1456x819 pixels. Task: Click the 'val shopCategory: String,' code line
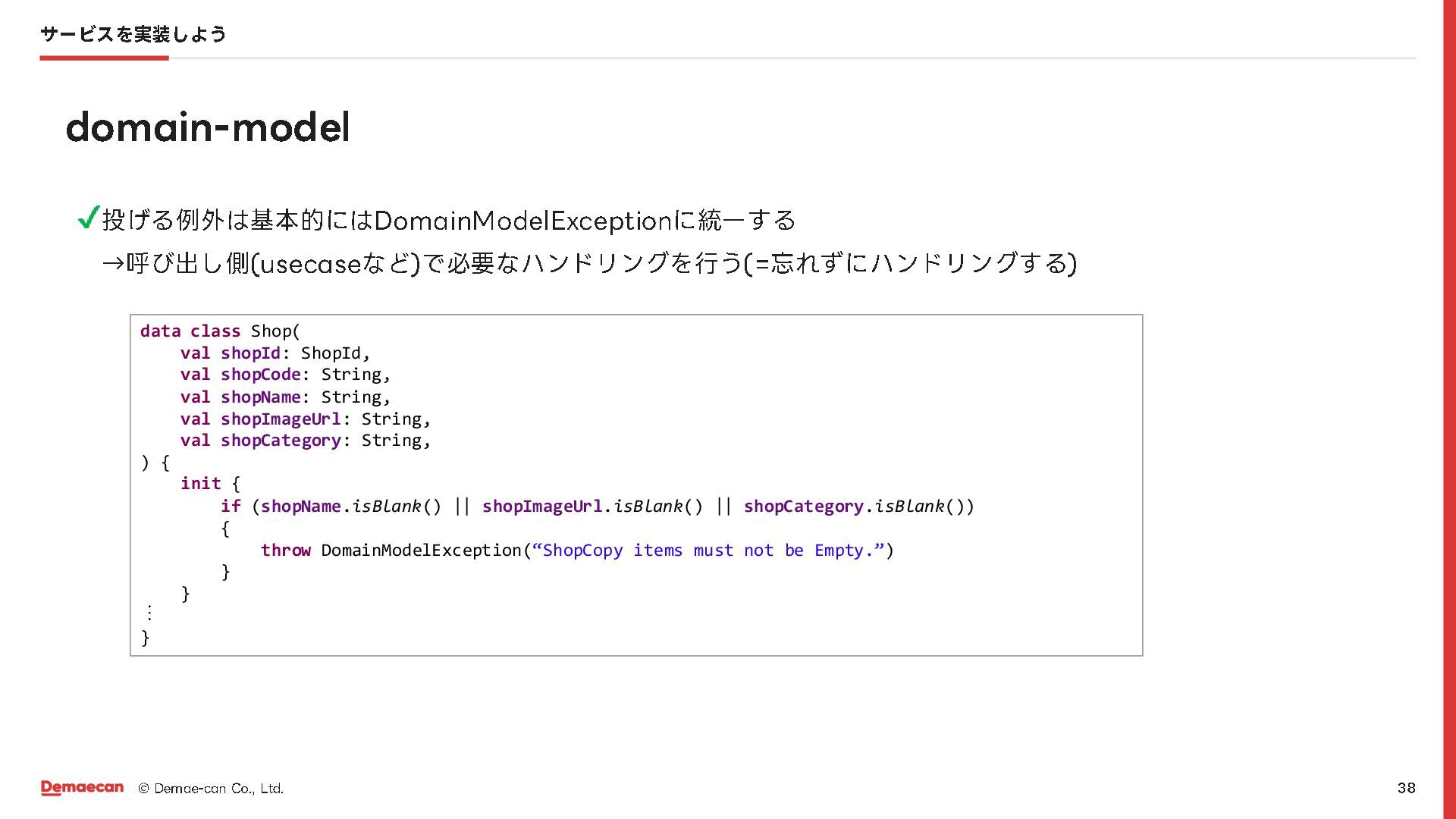(x=305, y=441)
